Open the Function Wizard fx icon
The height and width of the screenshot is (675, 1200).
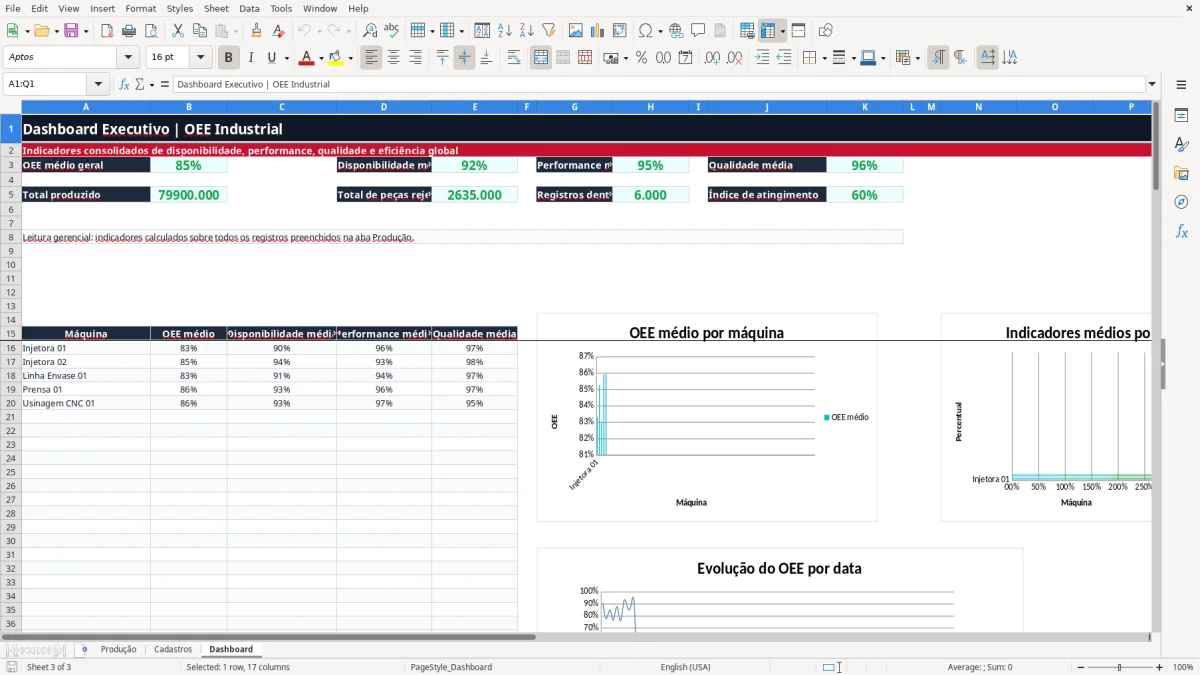[124, 84]
